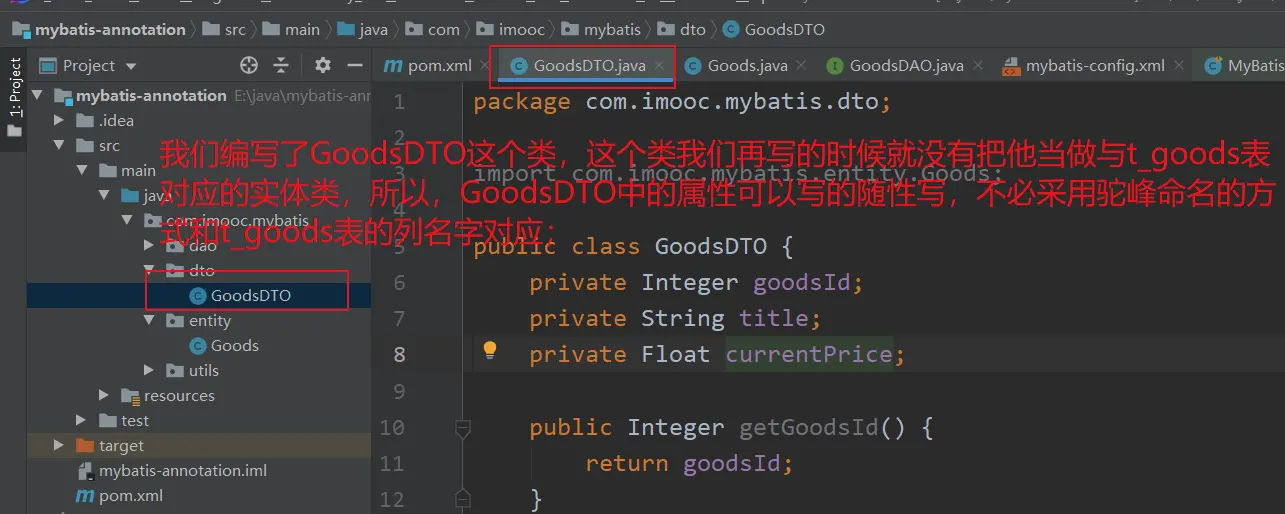The width and height of the screenshot is (1285, 514).
Task: Close the mybatis-config.xml tab
Action: (x=1180, y=66)
